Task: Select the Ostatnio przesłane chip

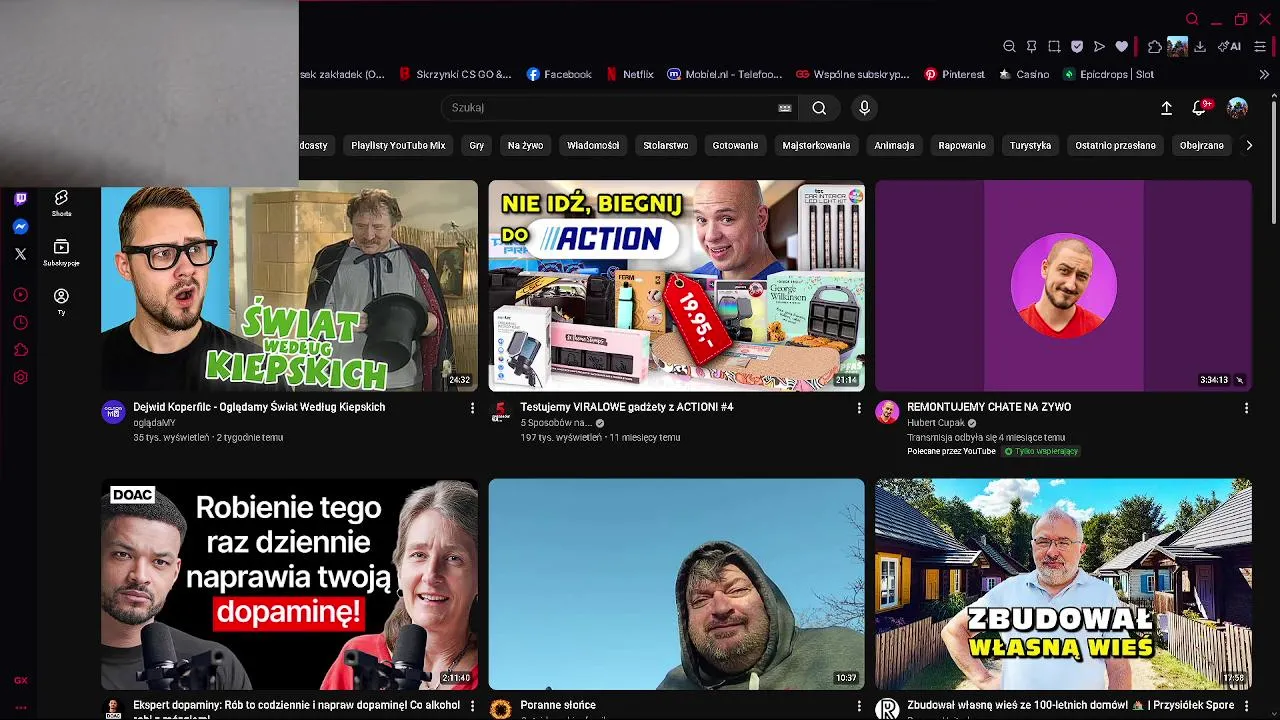Action: 1115,145
